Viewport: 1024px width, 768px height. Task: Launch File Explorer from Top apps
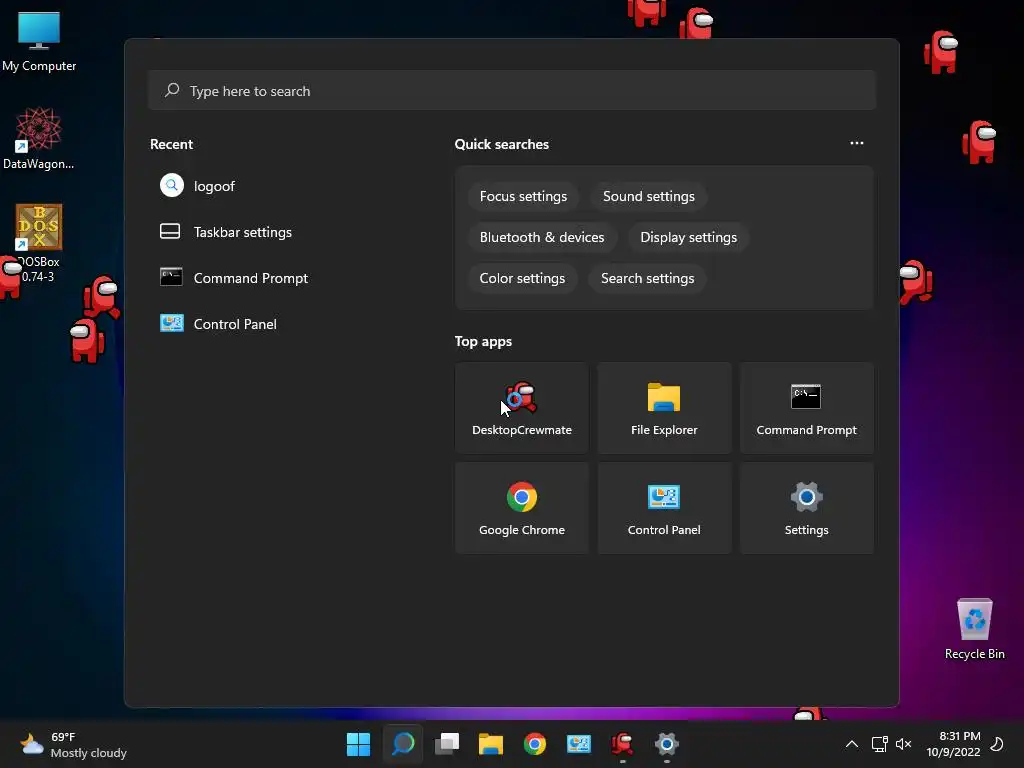[x=664, y=408]
